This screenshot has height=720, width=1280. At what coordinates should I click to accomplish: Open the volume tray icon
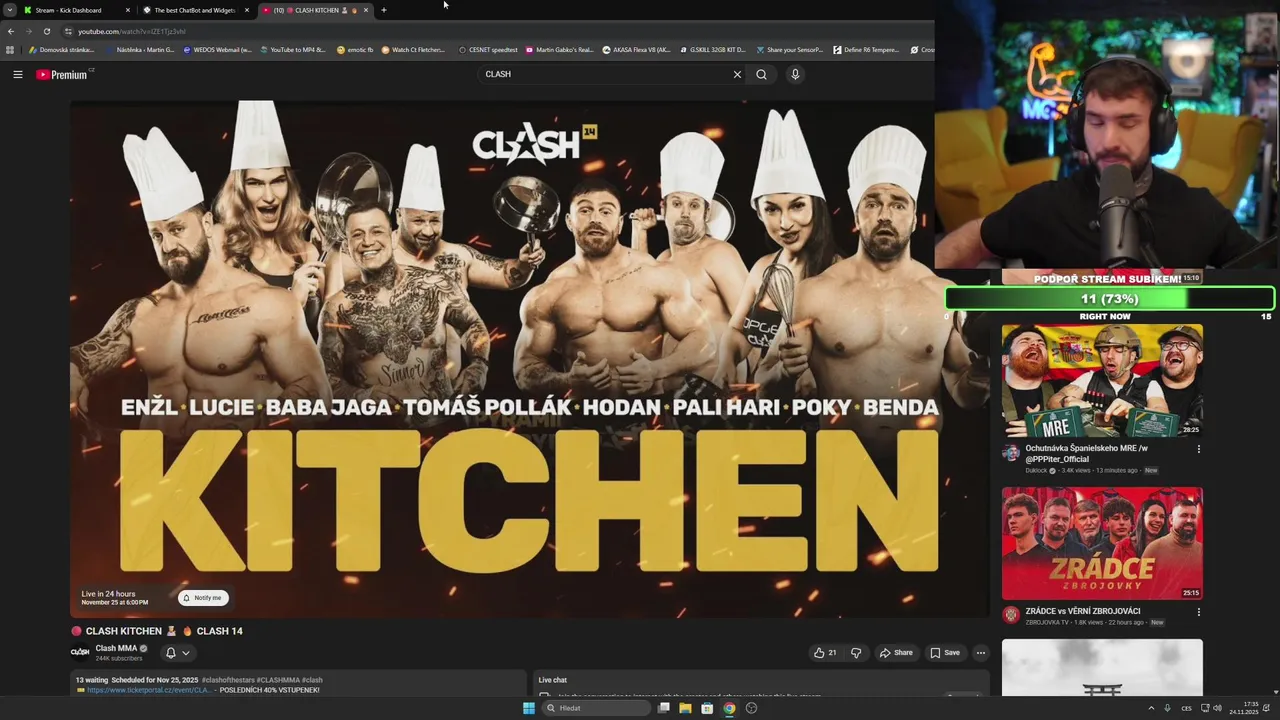click(1217, 708)
